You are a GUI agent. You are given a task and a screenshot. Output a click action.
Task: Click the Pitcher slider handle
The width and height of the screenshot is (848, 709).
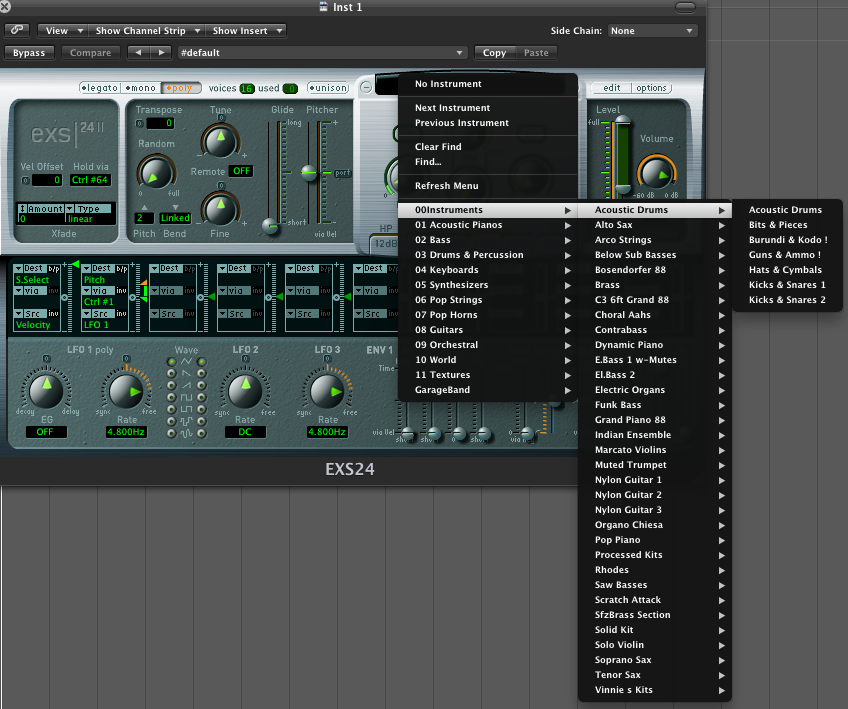click(x=309, y=173)
